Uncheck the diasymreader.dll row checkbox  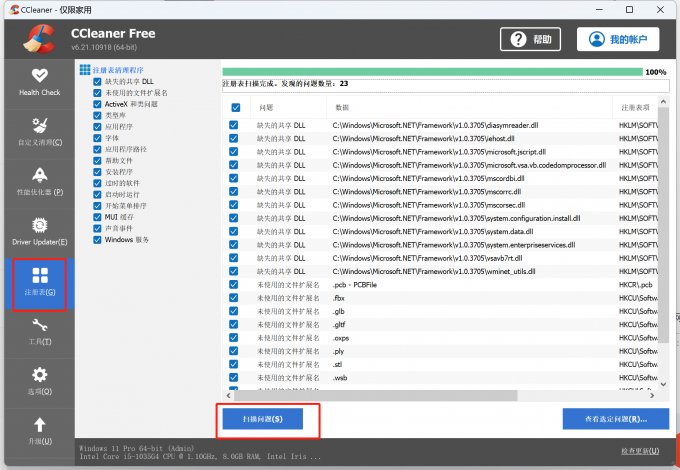(233, 125)
